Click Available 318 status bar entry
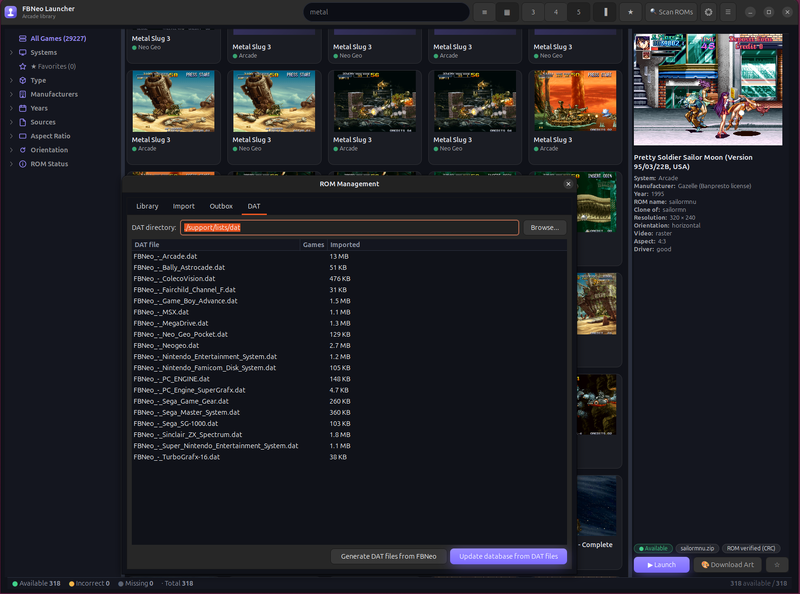Viewport: 800px width, 594px height. (x=36, y=583)
